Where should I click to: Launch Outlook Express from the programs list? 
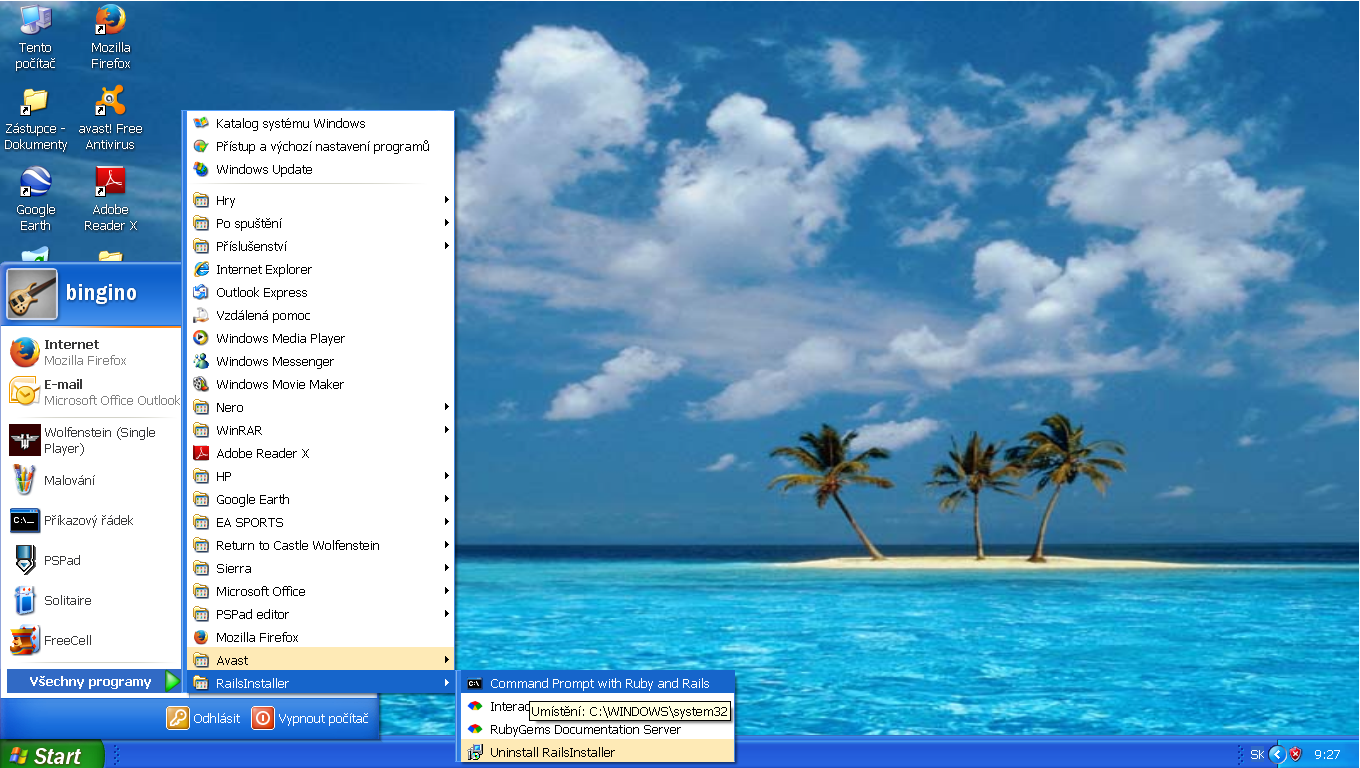click(321, 292)
